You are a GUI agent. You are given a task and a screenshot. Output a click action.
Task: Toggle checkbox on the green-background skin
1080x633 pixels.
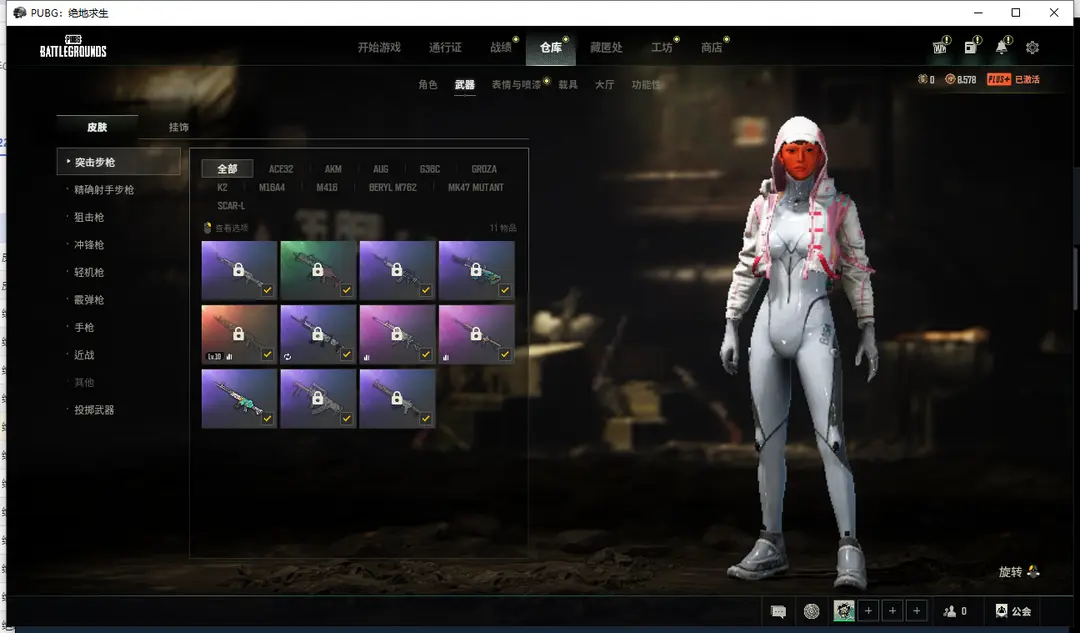coord(346,291)
